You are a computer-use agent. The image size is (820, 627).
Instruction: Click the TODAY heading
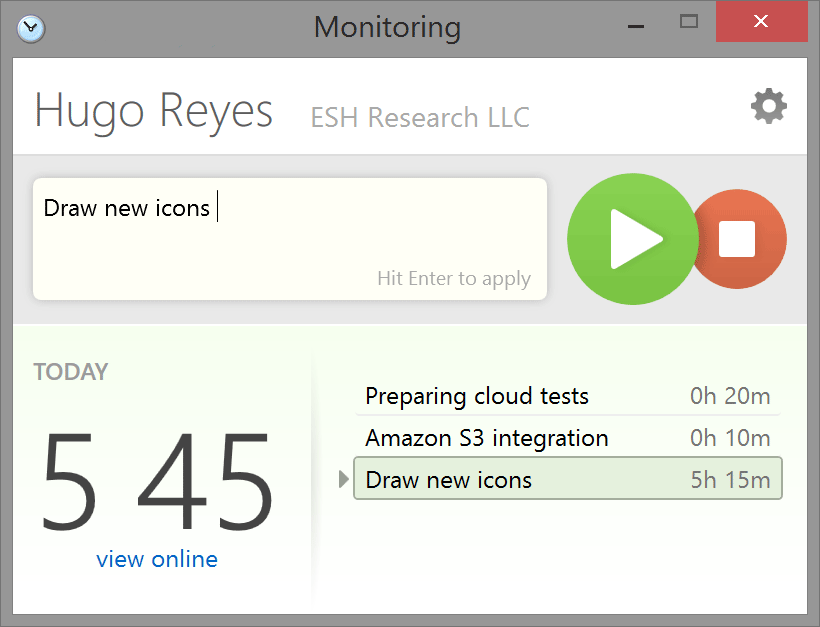(71, 372)
